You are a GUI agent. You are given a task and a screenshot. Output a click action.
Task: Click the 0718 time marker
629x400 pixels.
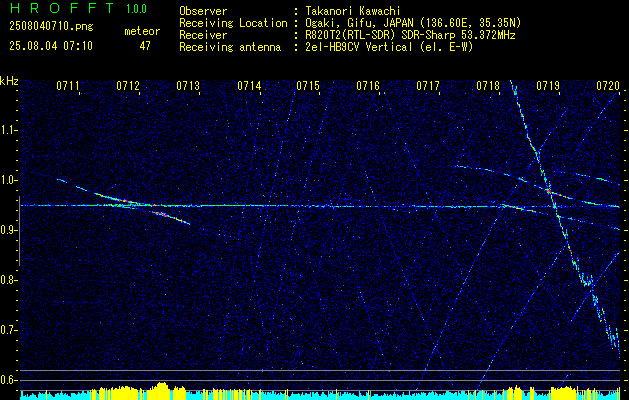488,85
